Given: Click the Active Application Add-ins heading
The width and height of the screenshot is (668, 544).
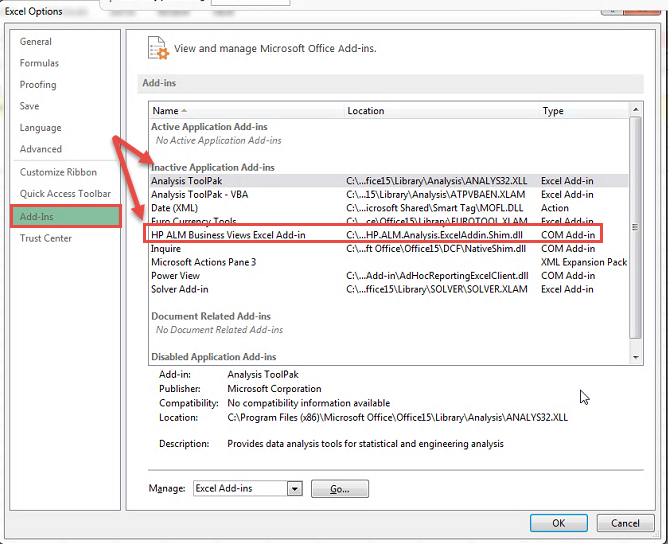Looking at the screenshot, I should point(209,127).
